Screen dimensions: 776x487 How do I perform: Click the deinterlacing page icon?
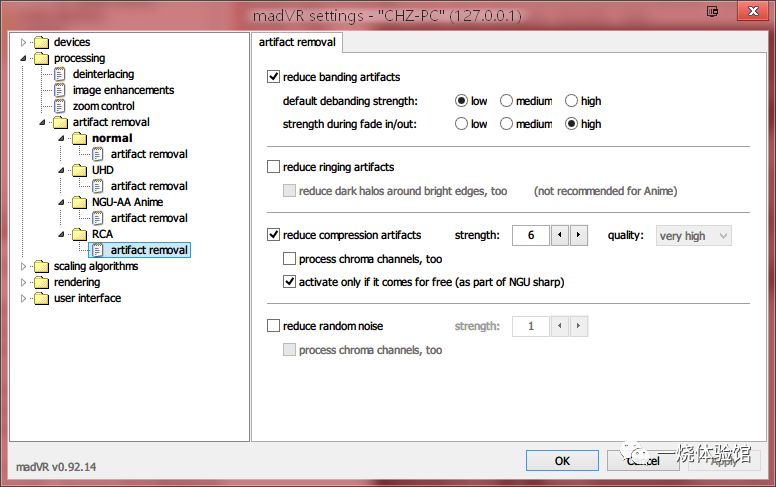click(60, 74)
